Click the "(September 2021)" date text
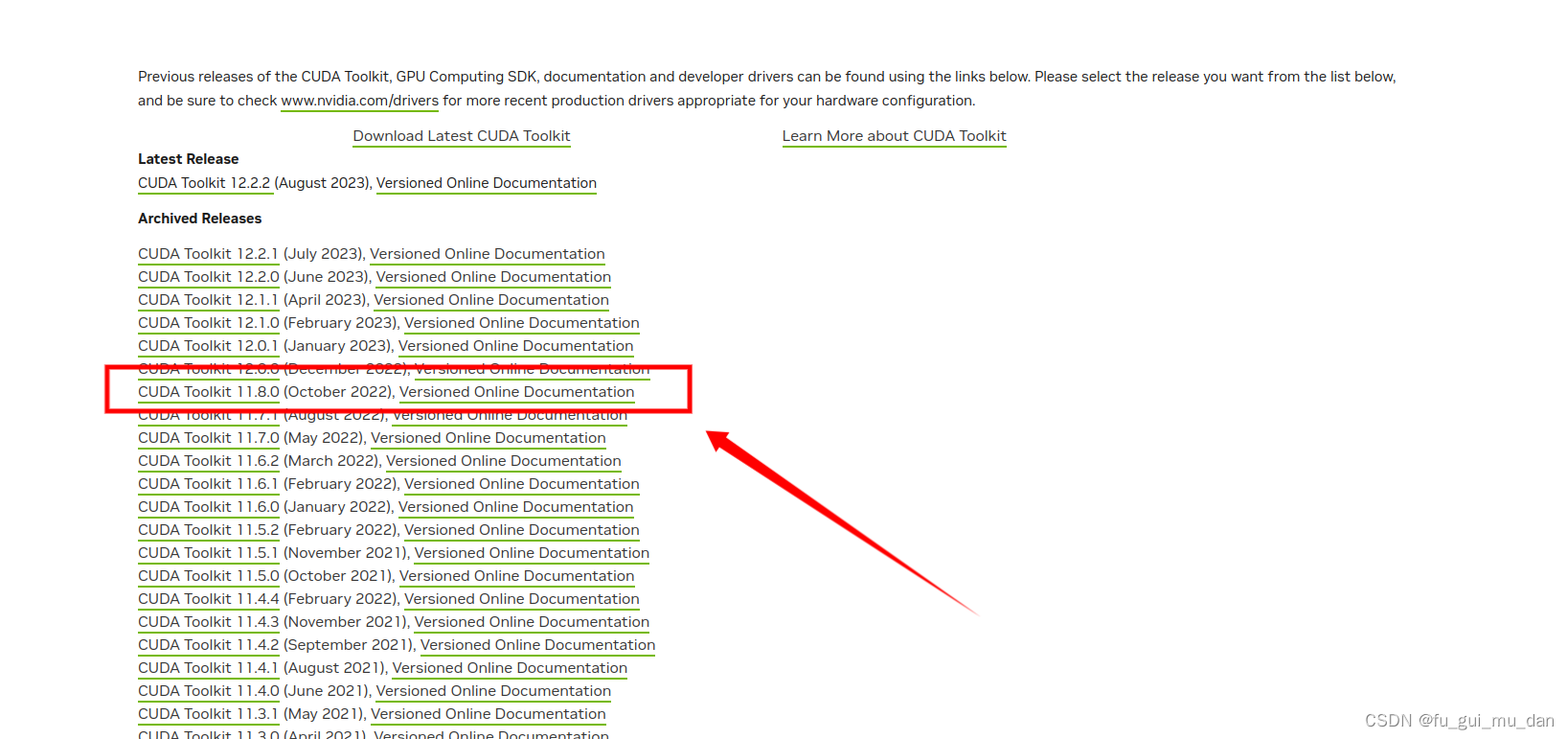Screen dimensions: 1568x739 350,645
